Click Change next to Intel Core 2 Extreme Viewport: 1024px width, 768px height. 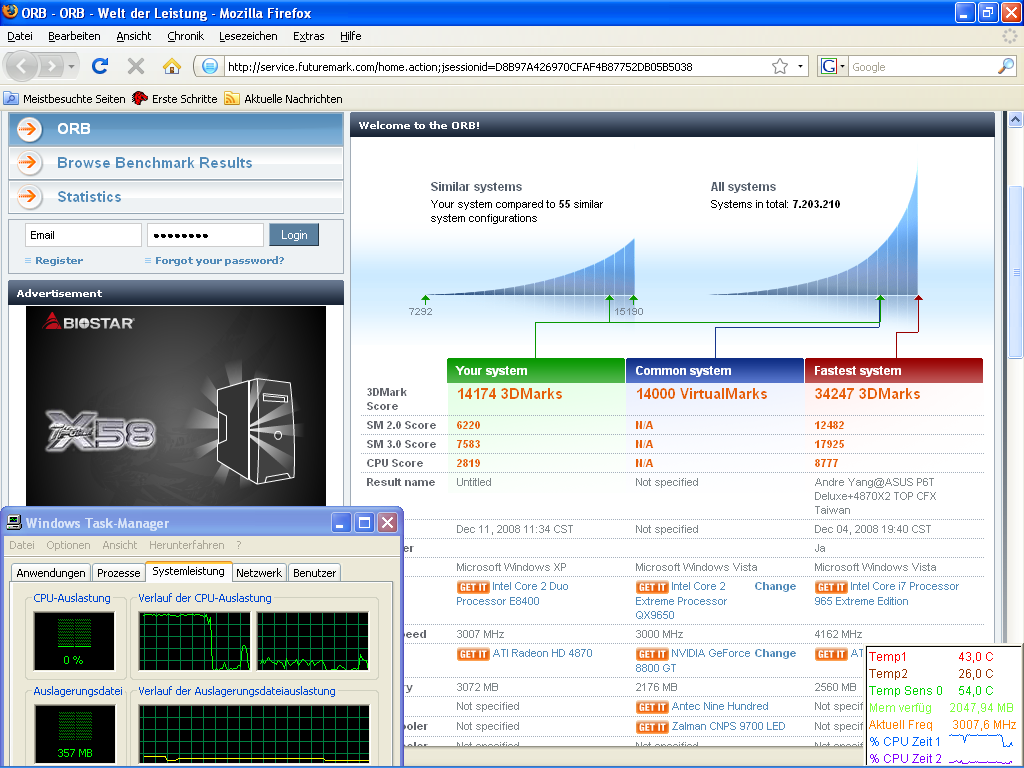(775, 586)
